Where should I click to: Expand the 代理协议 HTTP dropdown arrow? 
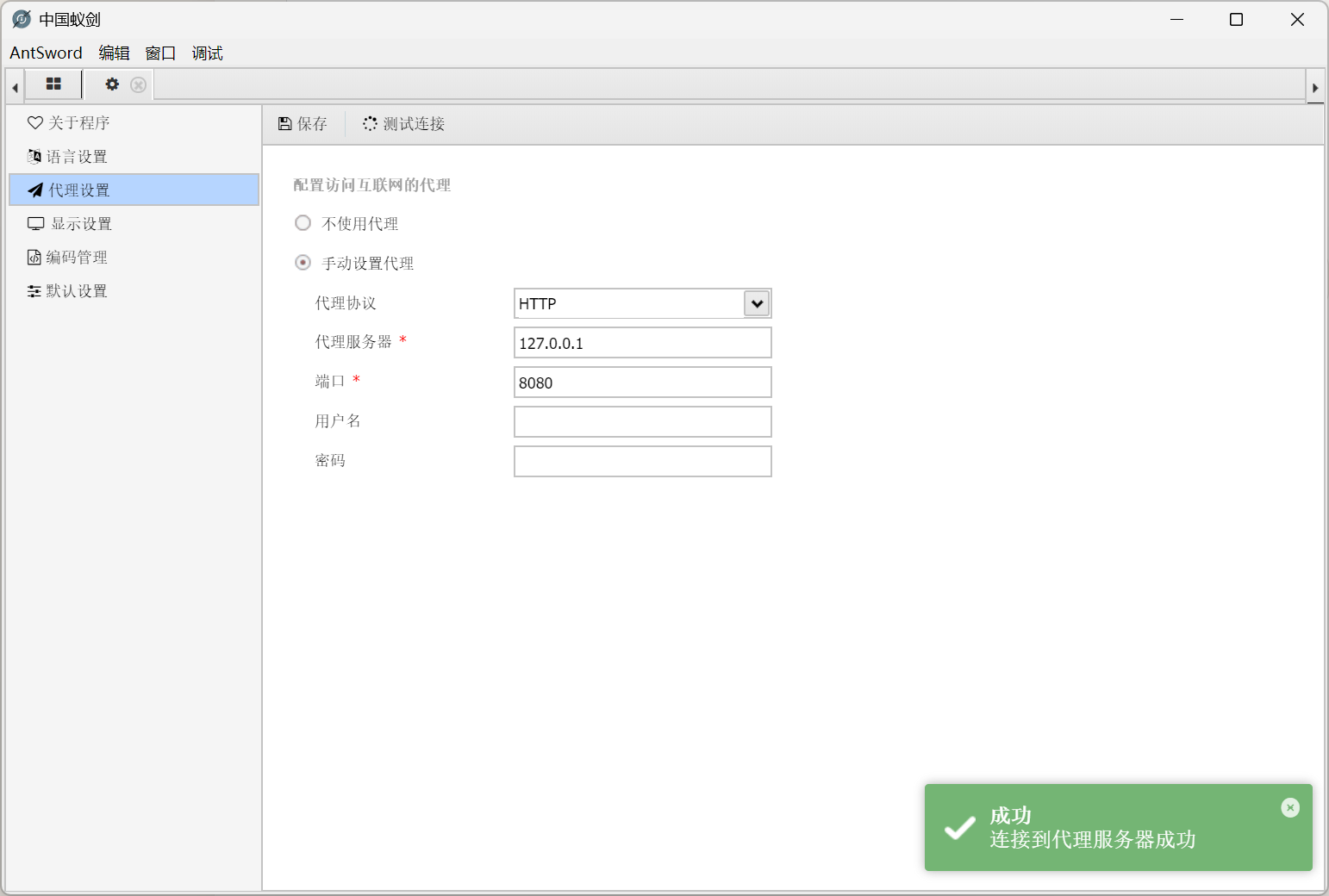click(757, 303)
